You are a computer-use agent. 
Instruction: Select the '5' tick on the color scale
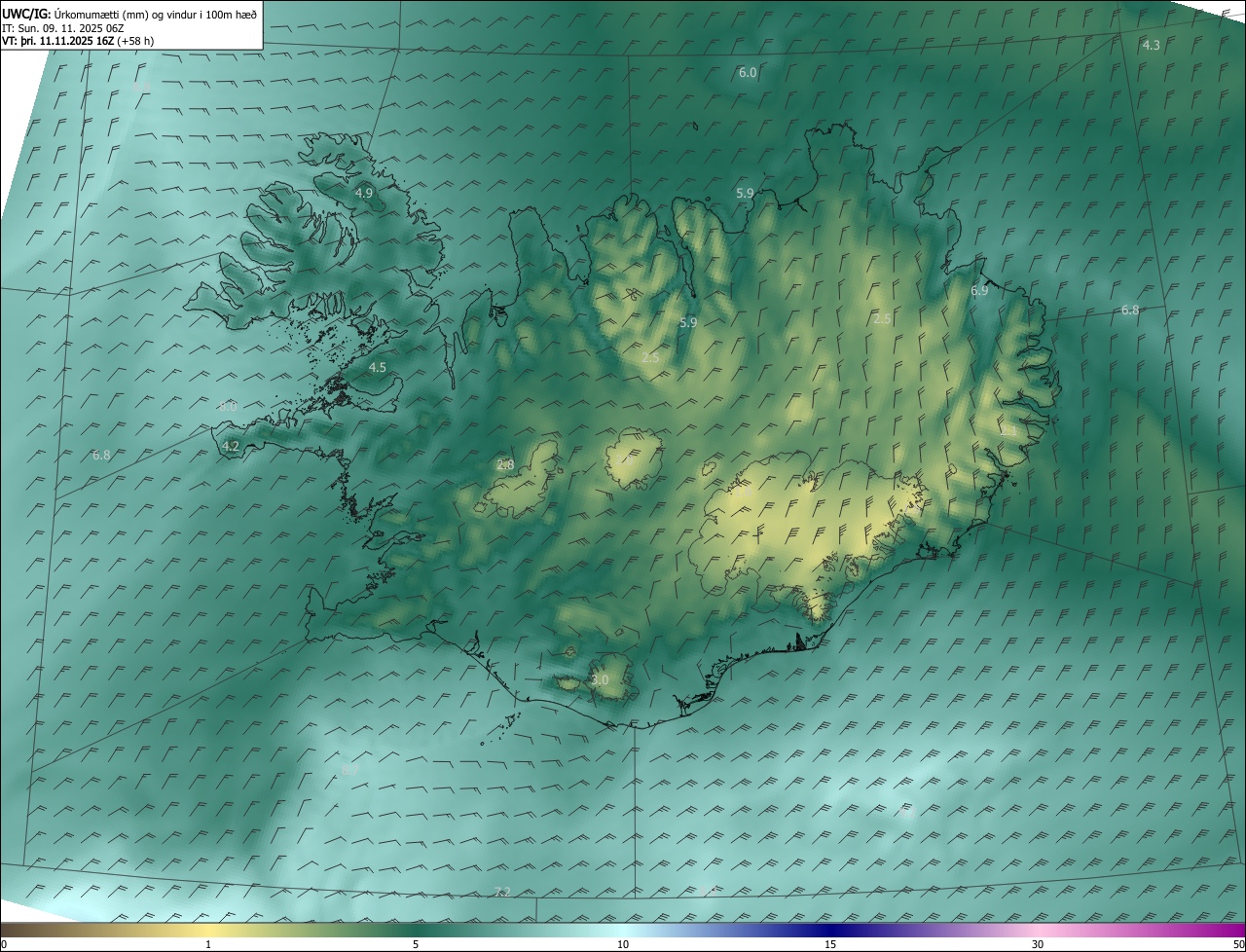[416, 944]
